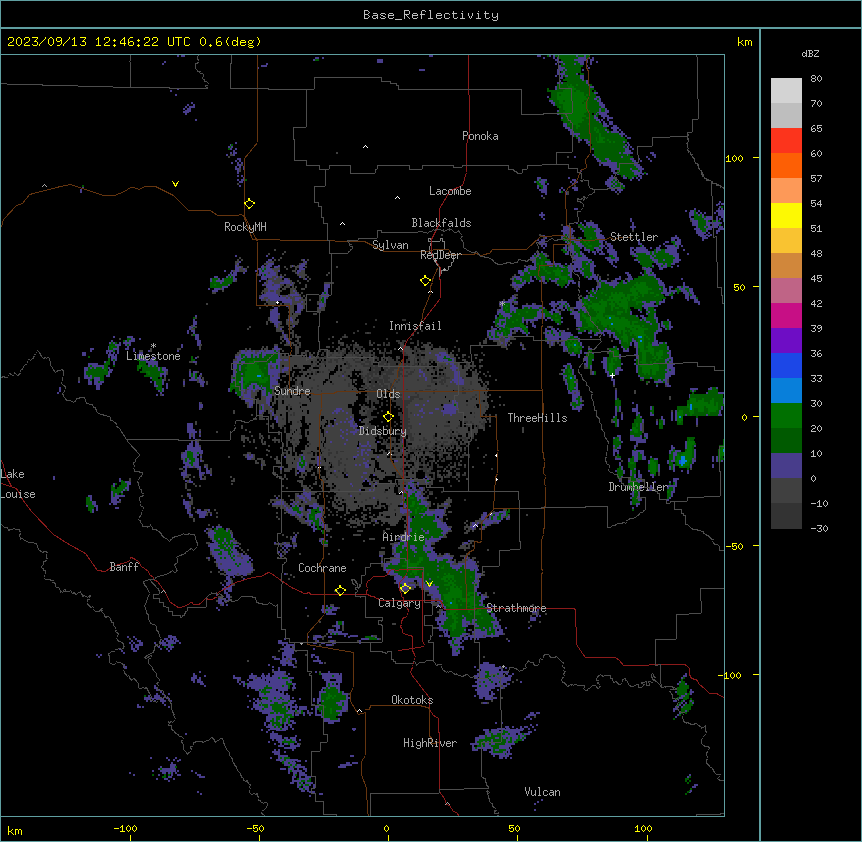Image resolution: width=862 pixels, height=842 pixels.
Task: Select the Olds label
Action: click(388, 394)
